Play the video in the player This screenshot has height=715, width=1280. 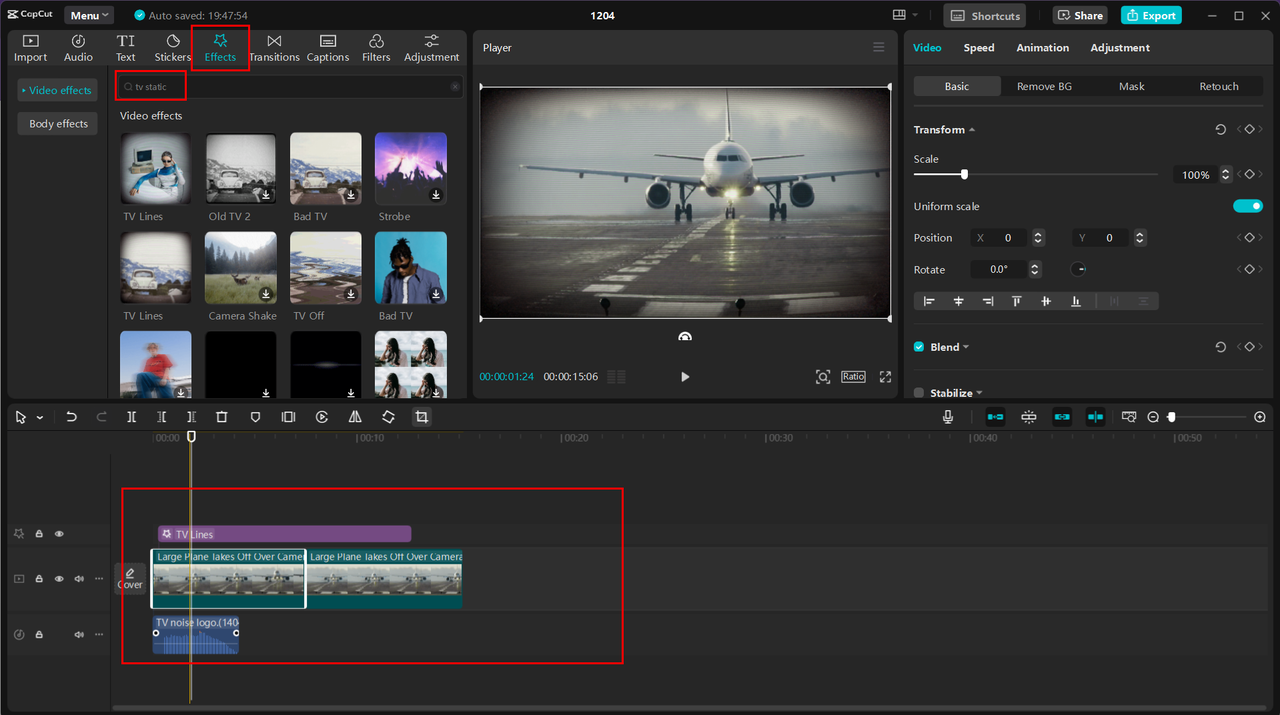click(x=685, y=377)
